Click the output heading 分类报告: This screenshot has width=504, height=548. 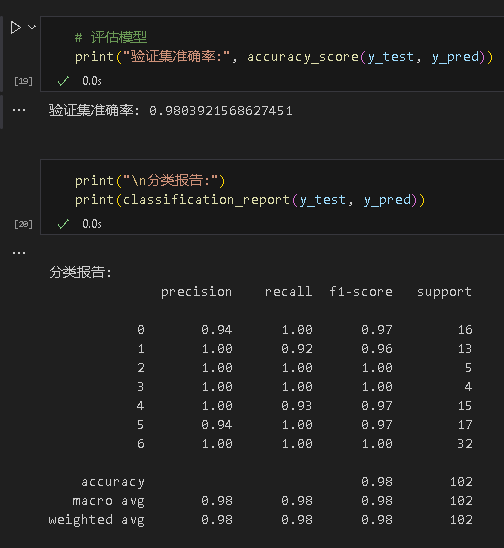coord(80,272)
